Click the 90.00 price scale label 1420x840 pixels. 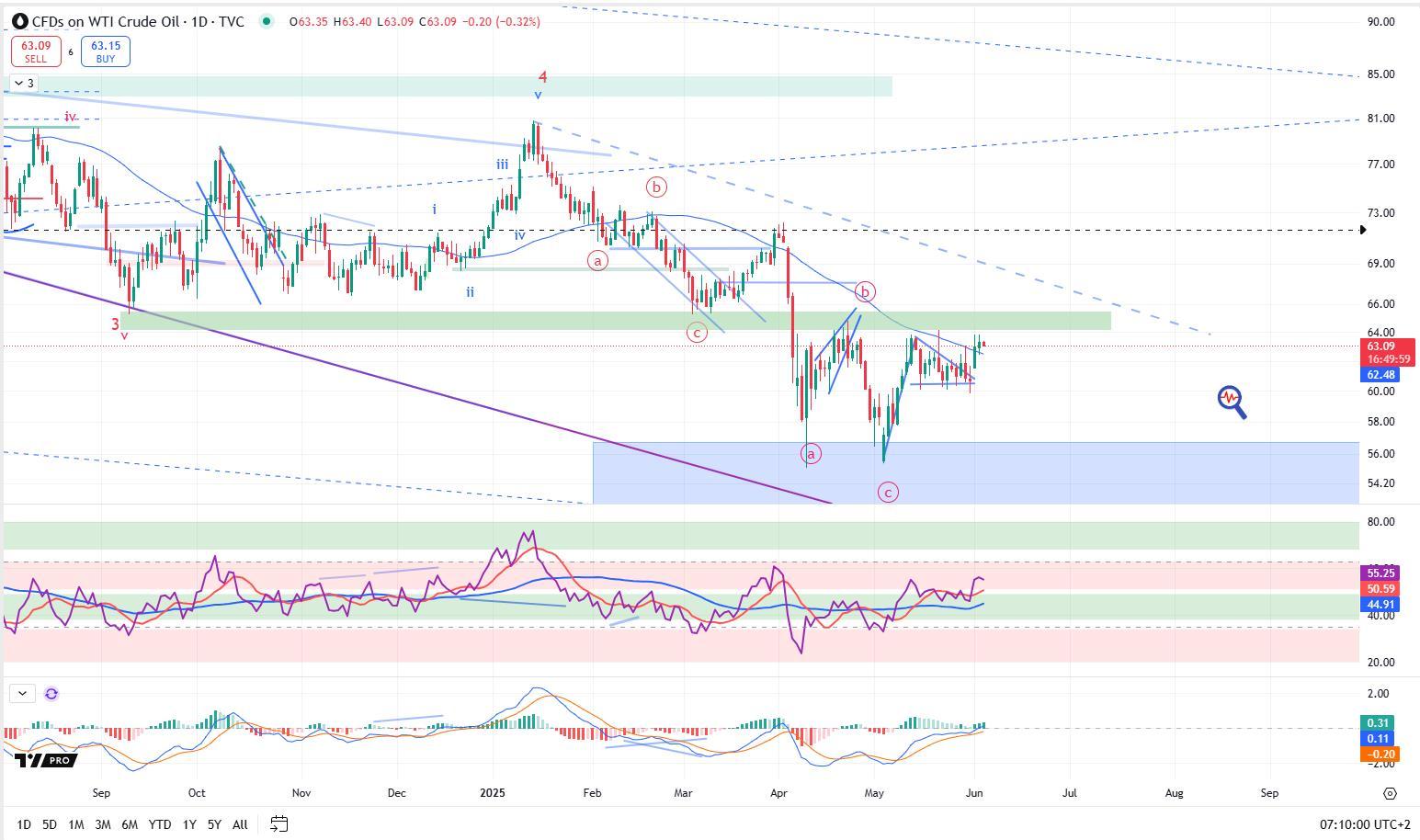(x=1380, y=22)
